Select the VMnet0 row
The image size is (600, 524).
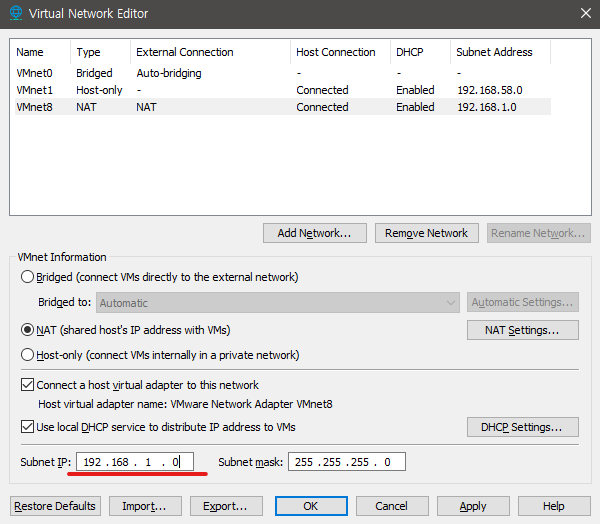[283, 73]
